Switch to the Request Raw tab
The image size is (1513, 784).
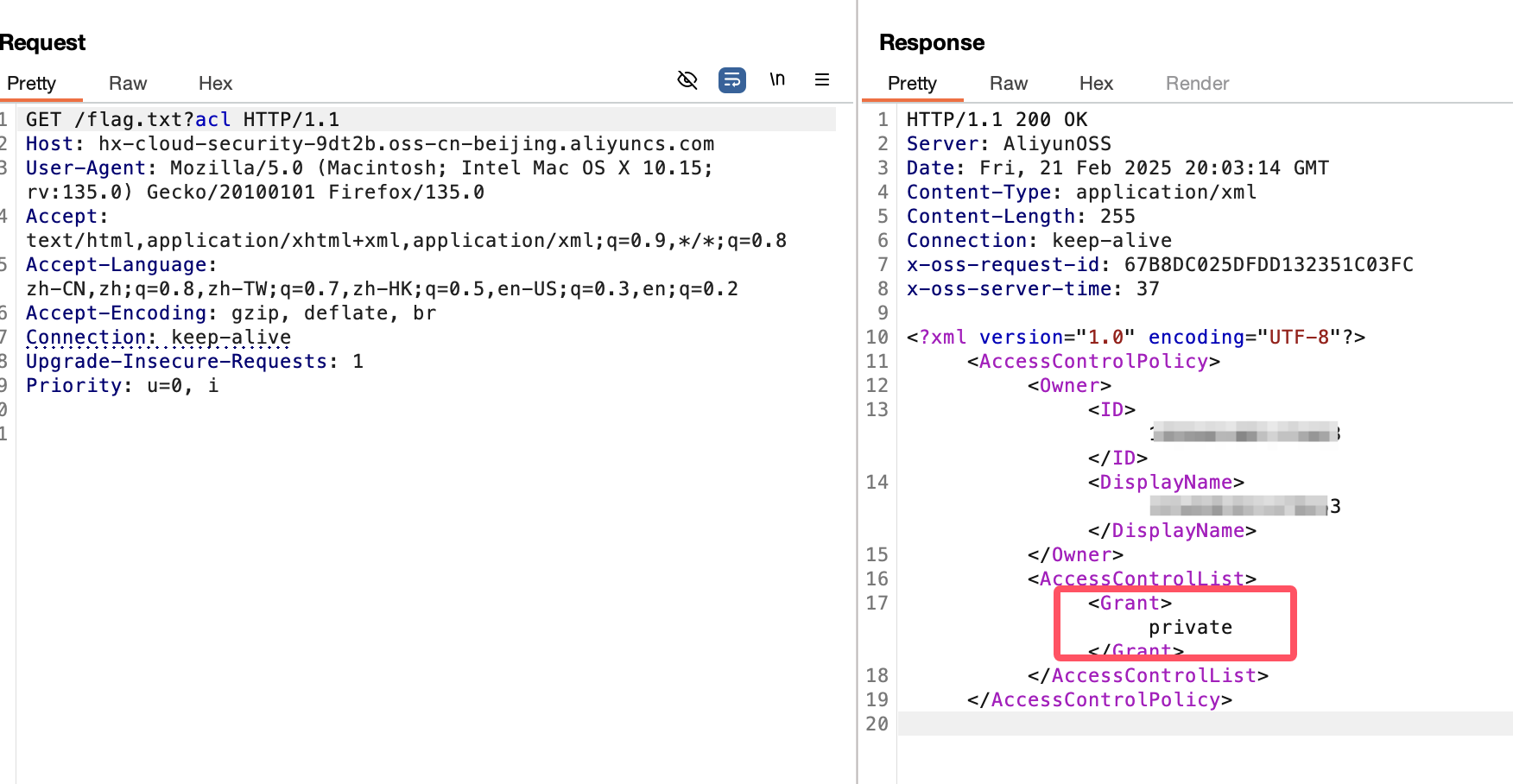pyautogui.click(x=128, y=84)
